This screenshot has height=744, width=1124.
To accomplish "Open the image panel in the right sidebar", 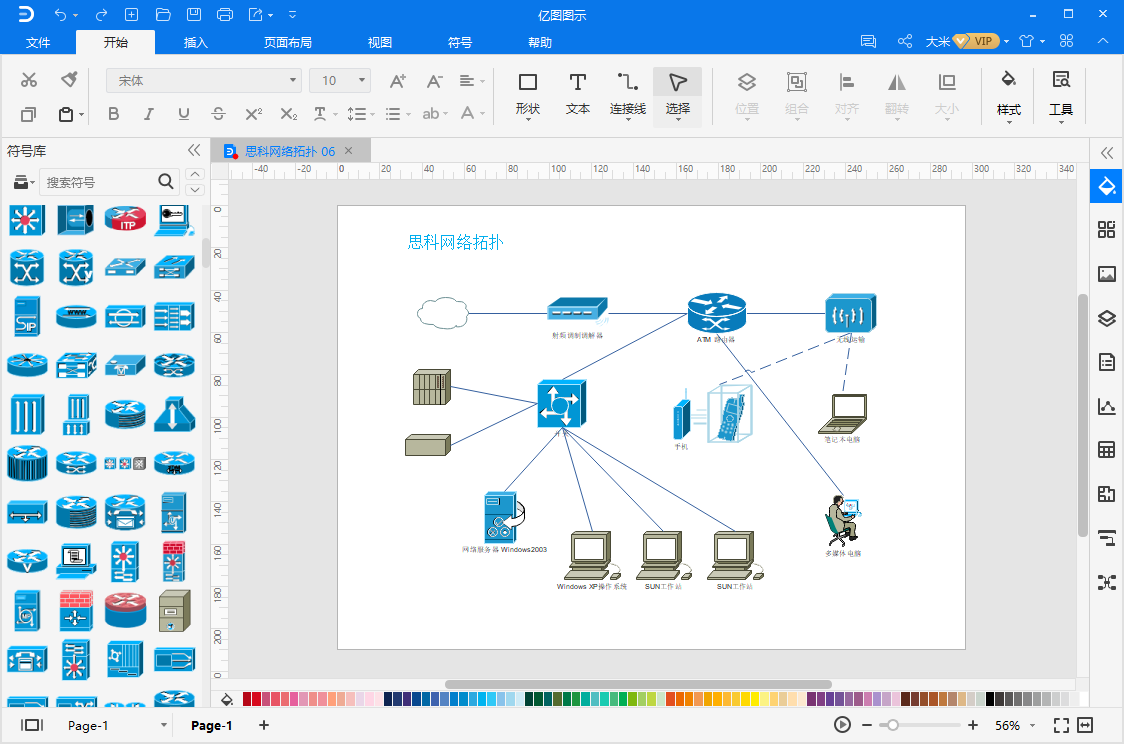I will pyautogui.click(x=1107, y=274).
